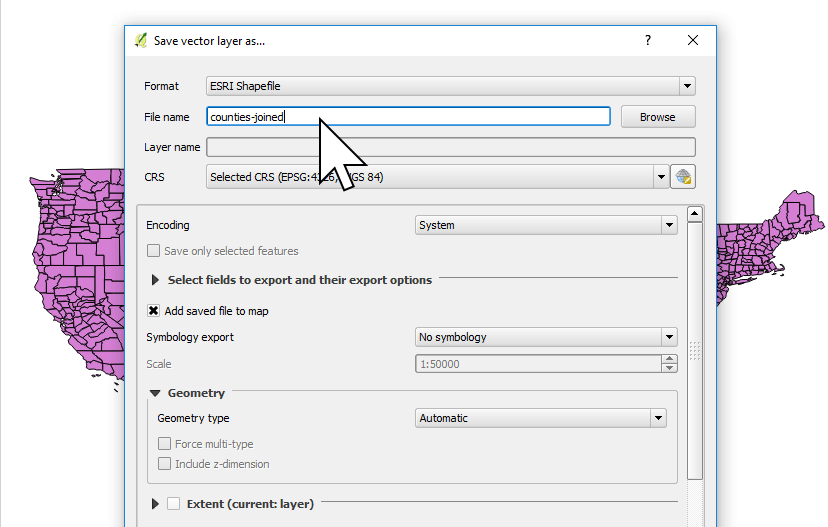Screen dimensions: 828x527
Task: Enable Force multi-type checkbox
Action: click(164, 444)
